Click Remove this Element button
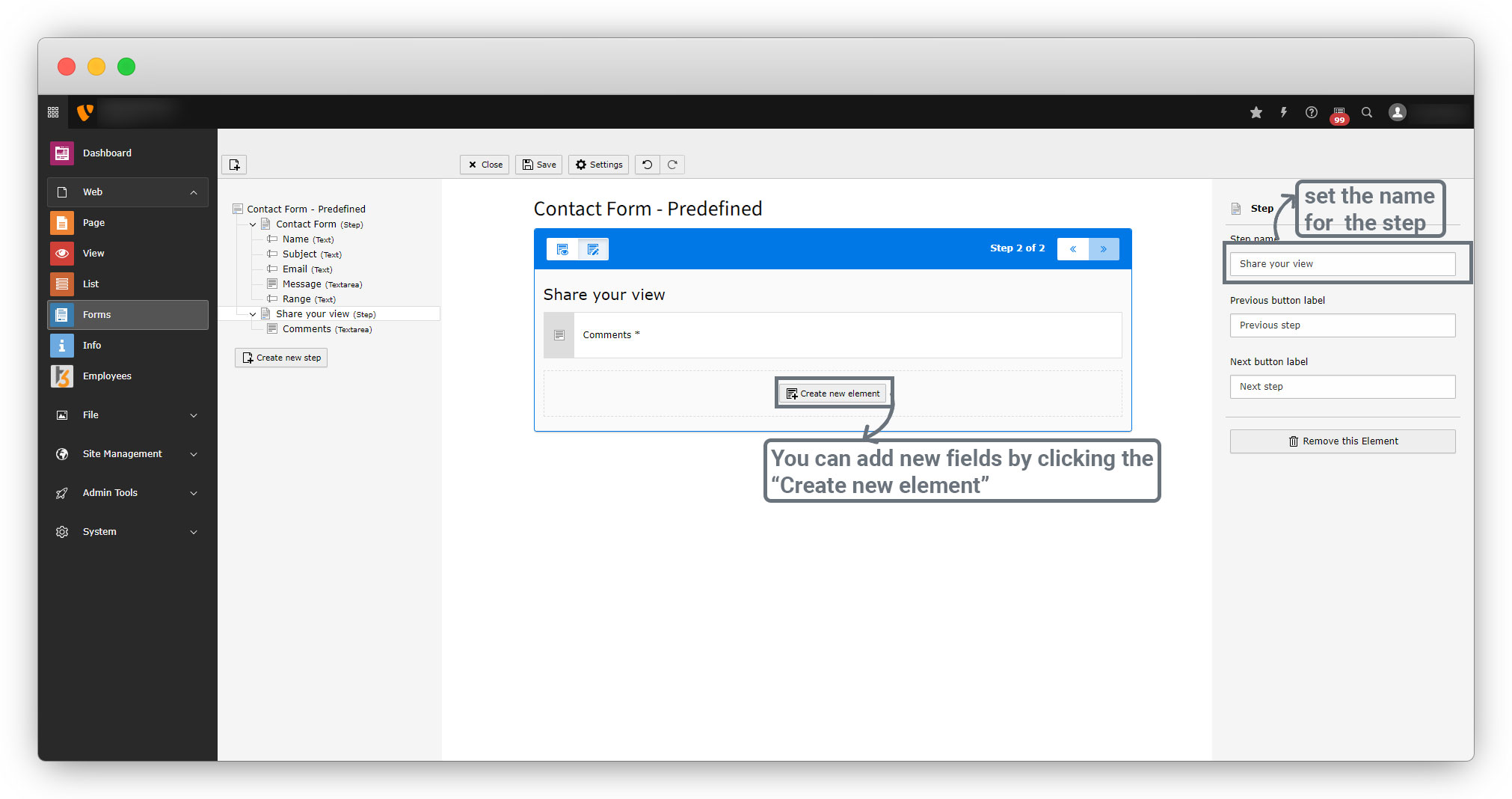Image resolution: width=1512 pixels, height=799 pixels. point(1342,441)
